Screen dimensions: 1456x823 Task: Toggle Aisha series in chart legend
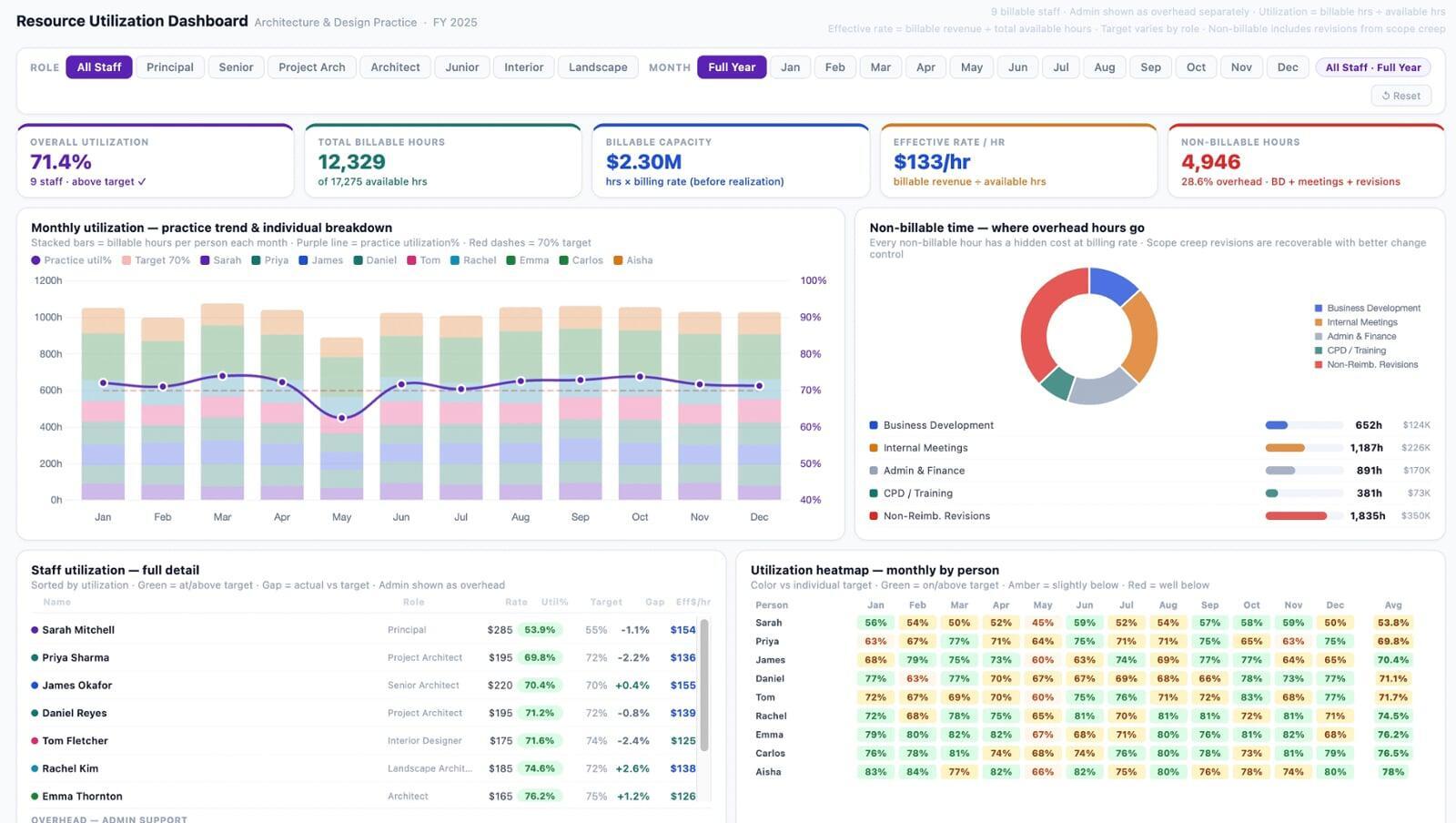point(619,260)
